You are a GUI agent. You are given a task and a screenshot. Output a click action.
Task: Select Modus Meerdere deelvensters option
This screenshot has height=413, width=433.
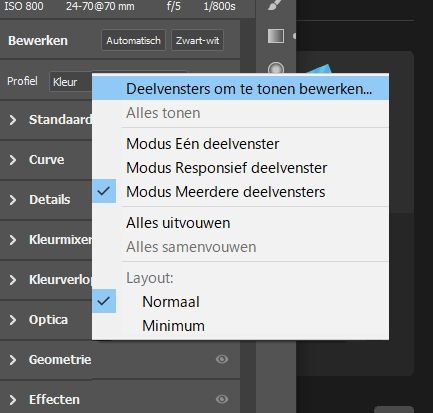[x=240, y=192]
